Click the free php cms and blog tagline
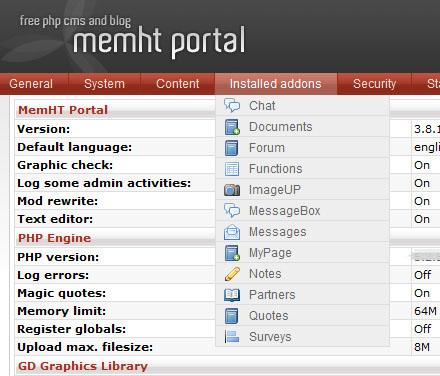Screen dimensions: 440x376 (75, 21)
